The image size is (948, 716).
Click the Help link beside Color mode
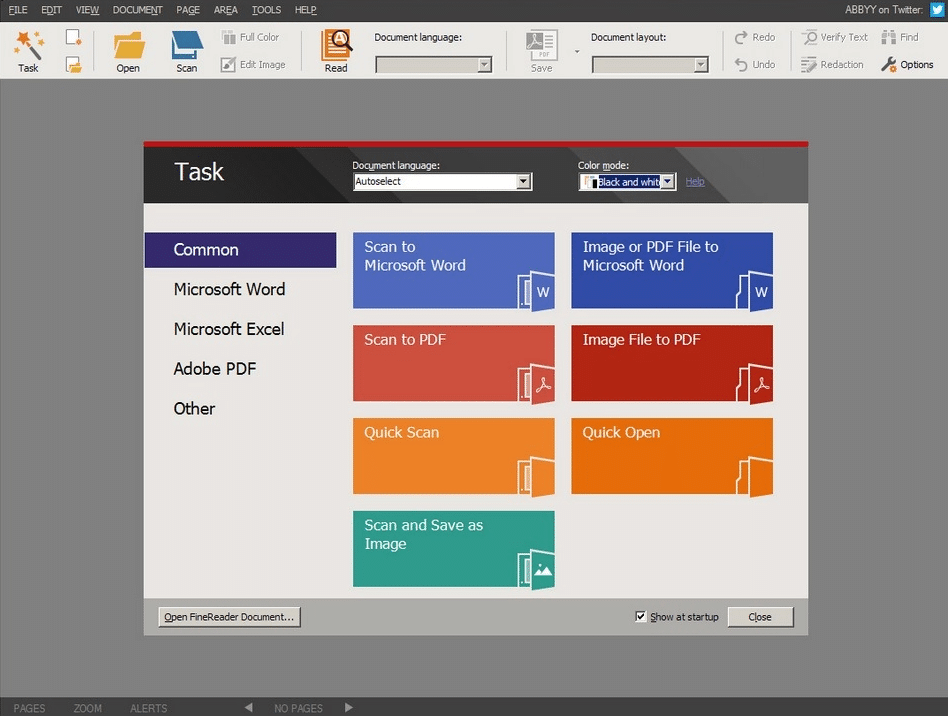click(695, 181)
